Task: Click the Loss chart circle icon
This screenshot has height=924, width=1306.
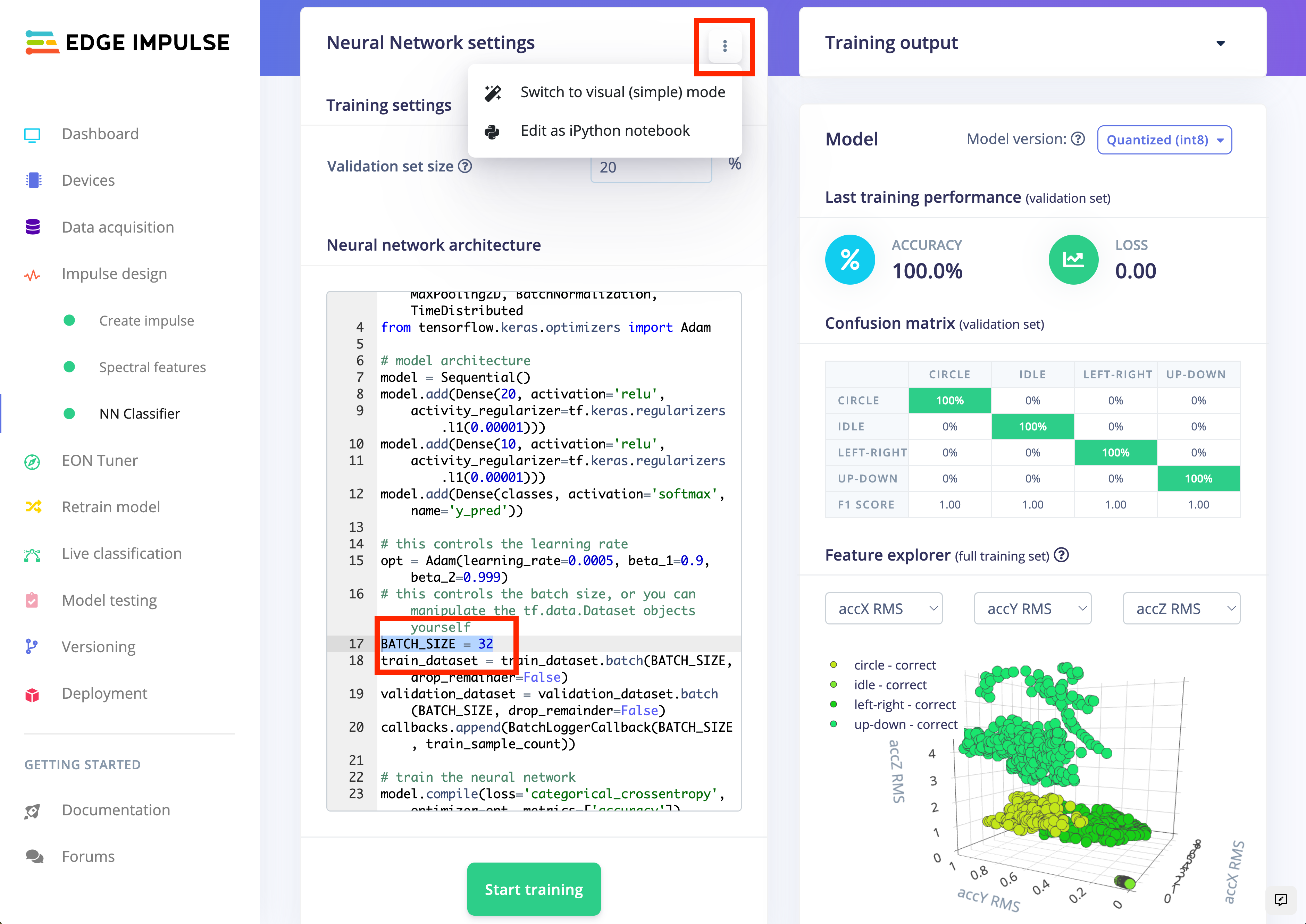Action: [x=1073, y=259]
